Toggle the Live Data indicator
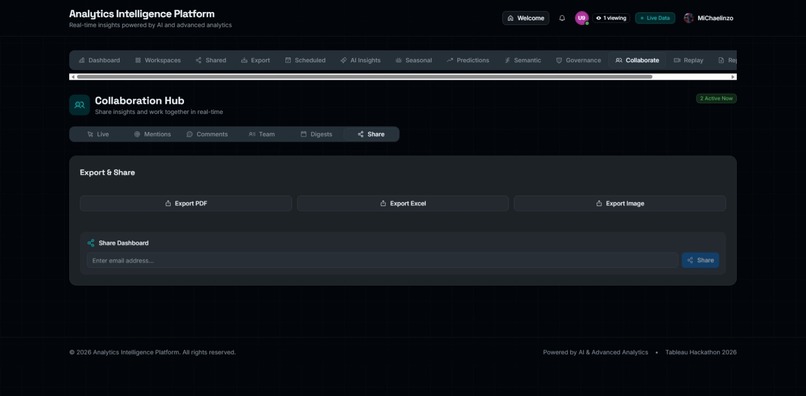 tap(655, 18)
